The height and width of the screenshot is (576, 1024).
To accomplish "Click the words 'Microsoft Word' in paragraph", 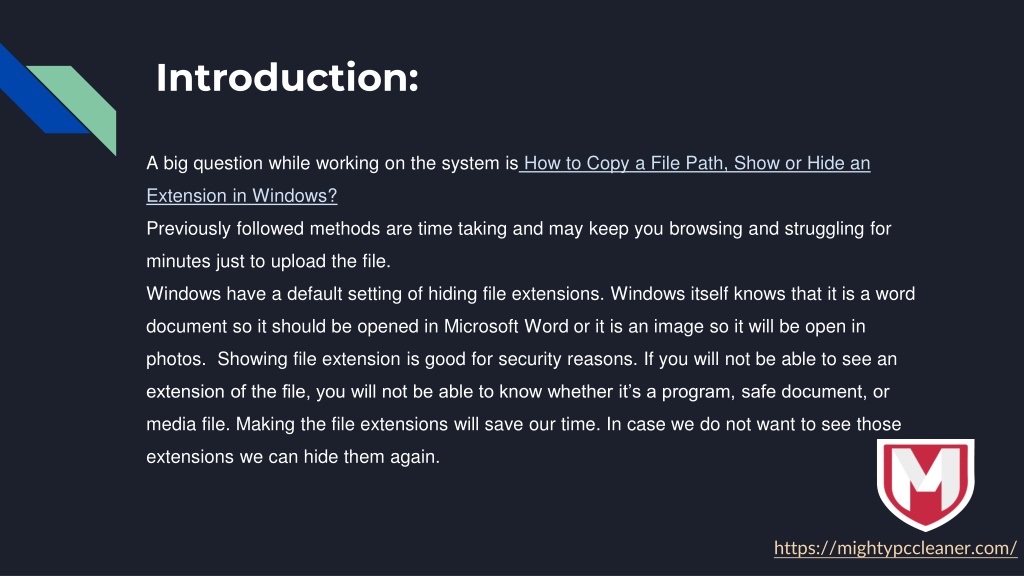I will [506, 327].
